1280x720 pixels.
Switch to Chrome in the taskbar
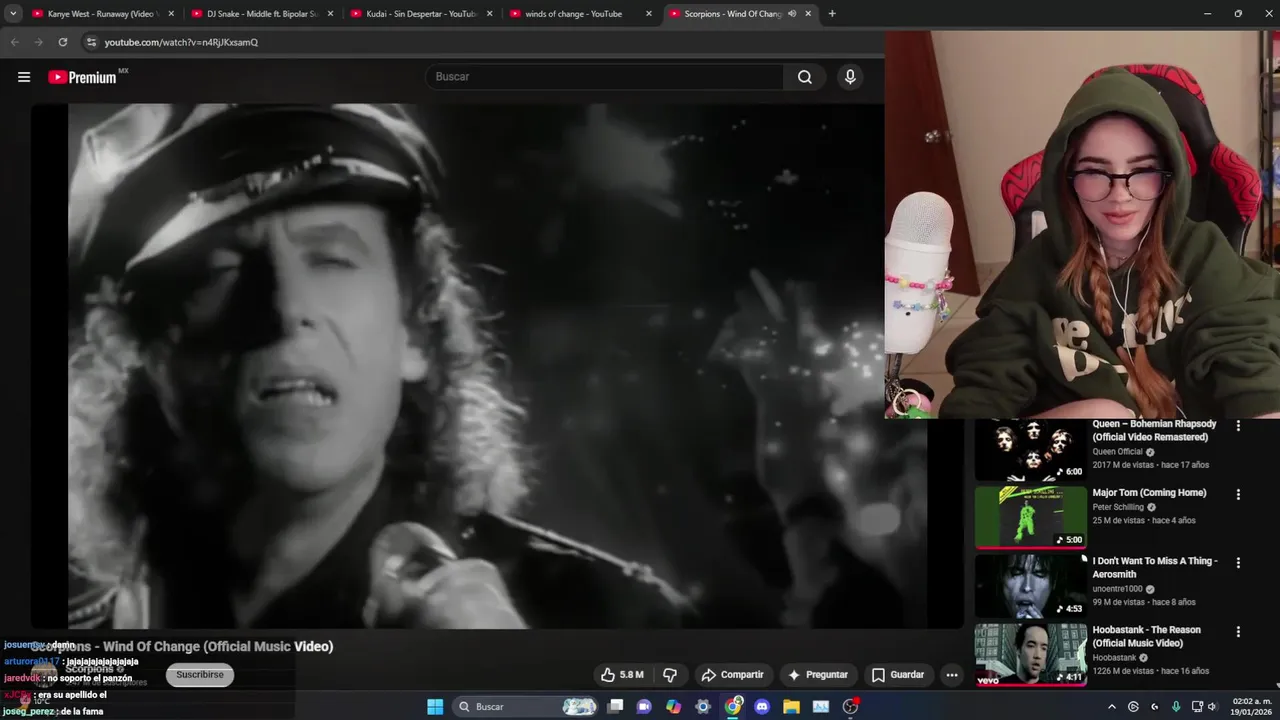(733, 707)
